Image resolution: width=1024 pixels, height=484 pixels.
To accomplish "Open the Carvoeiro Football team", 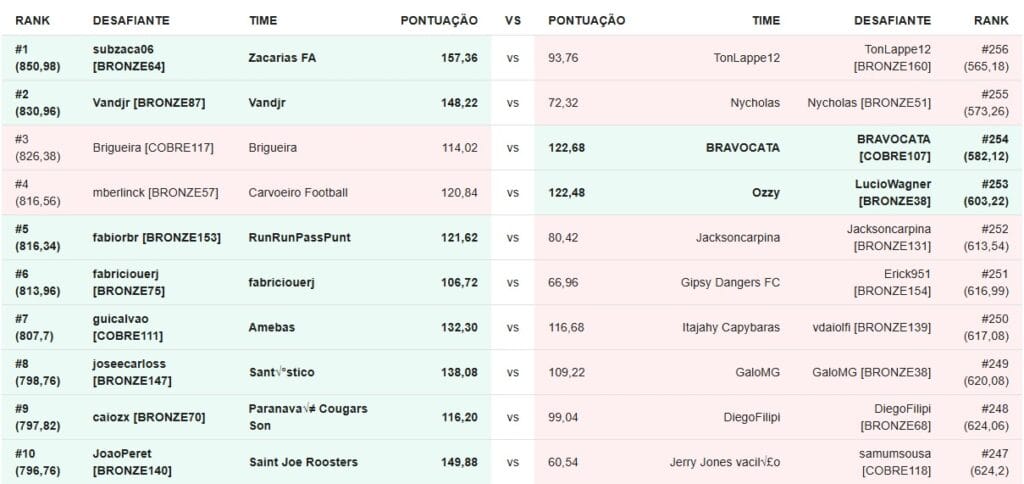I will point(298,193).
